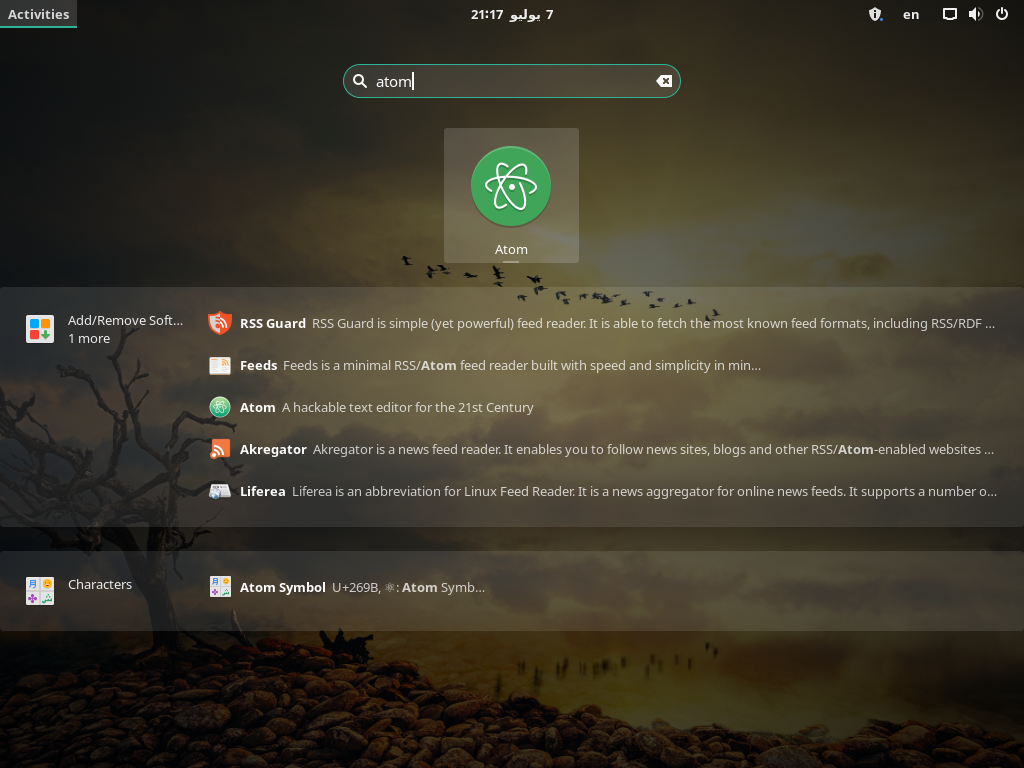Viewport: 1024px width, 768px height.
Task: Select the 'Akregator' result name
Action: click(x=273, y=450)
